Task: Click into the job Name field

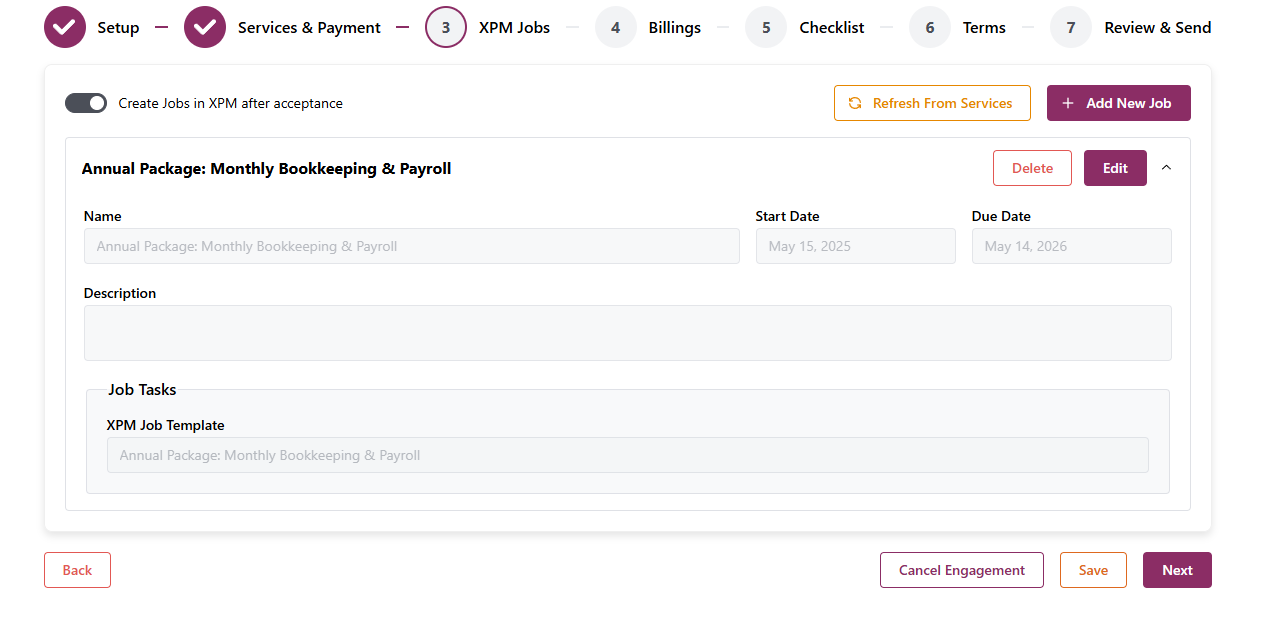Action: point(411,246)
